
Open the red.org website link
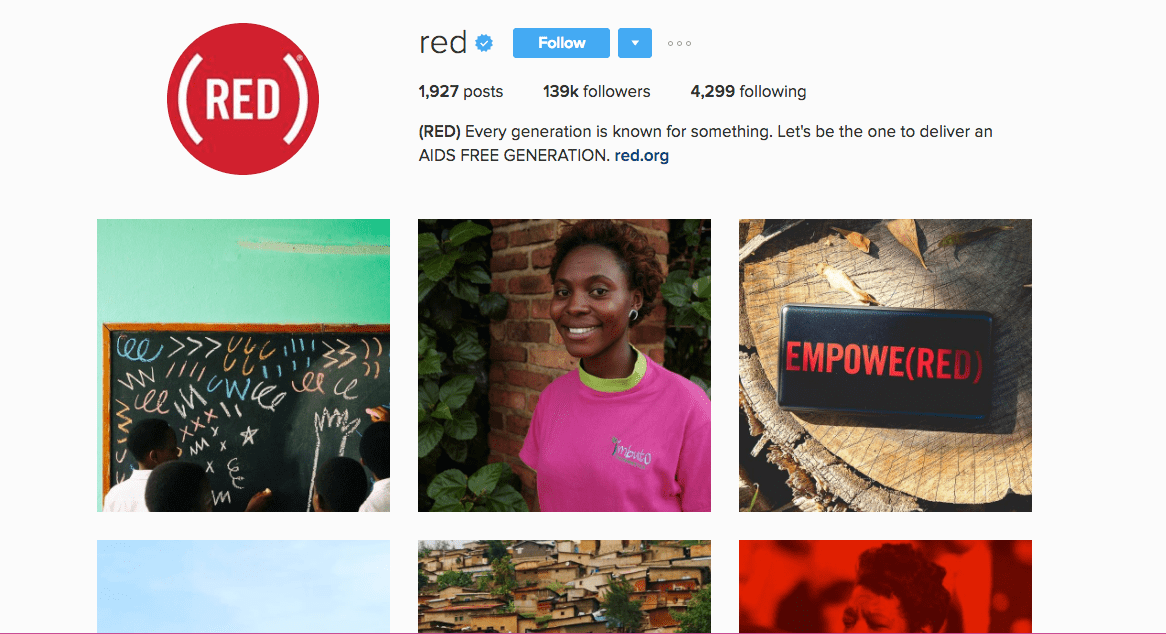[x=642, y=155]
